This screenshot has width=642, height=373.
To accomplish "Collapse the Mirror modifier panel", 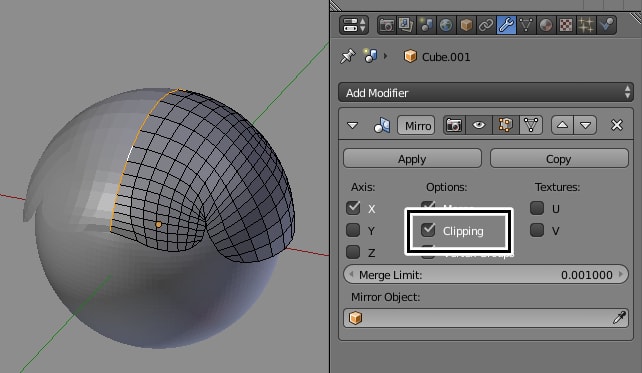I will 352,125.
